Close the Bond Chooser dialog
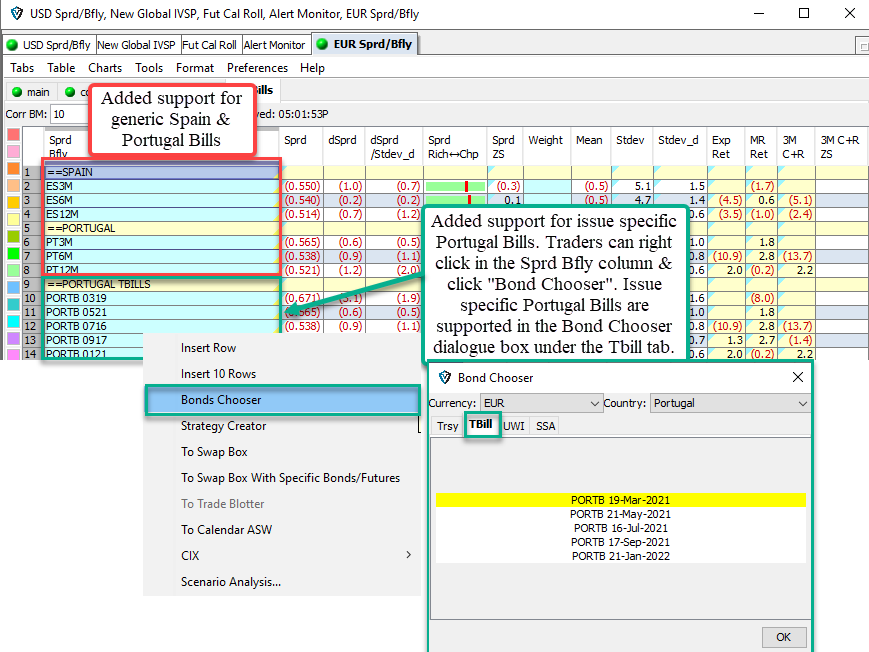The height and width of the screenshot is (652, 869). (798, 377)
